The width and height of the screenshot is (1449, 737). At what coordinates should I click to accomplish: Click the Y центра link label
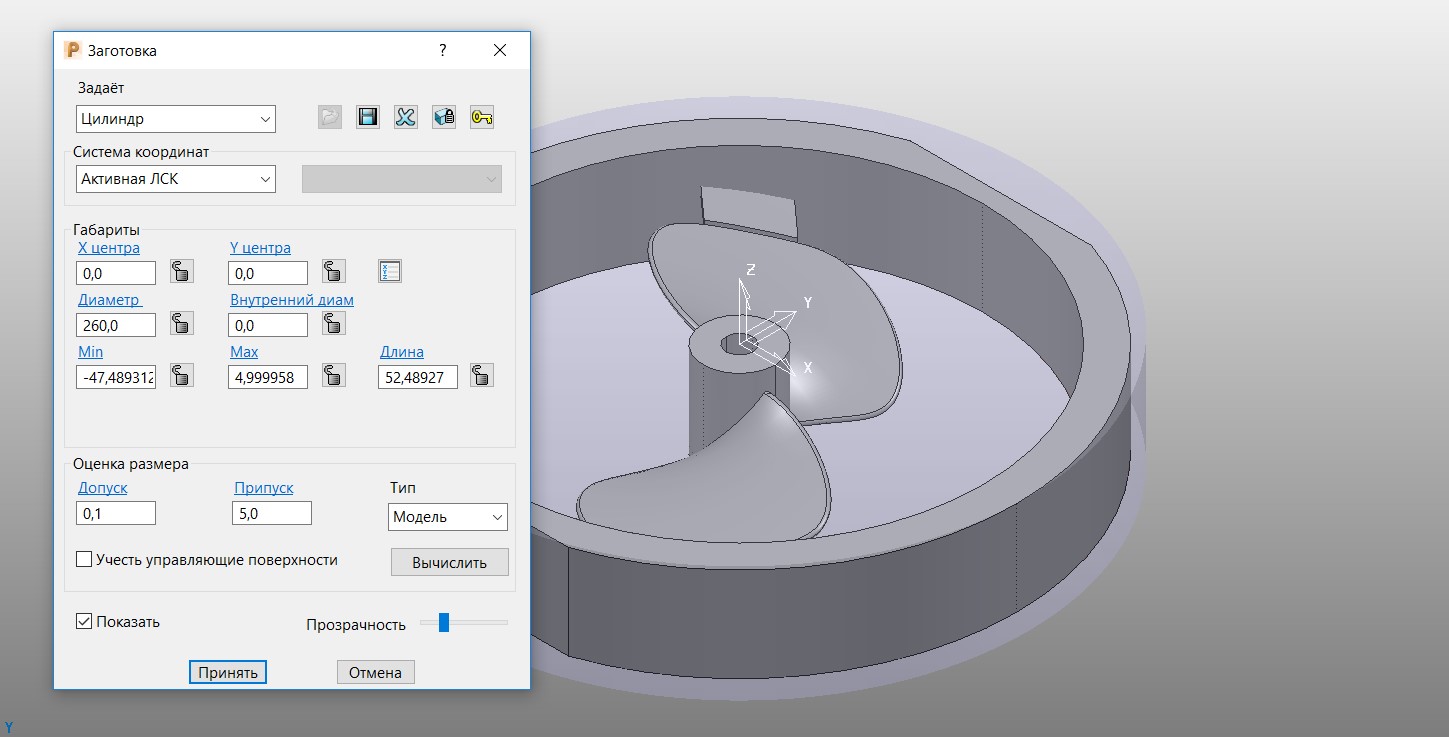(260, 248)
